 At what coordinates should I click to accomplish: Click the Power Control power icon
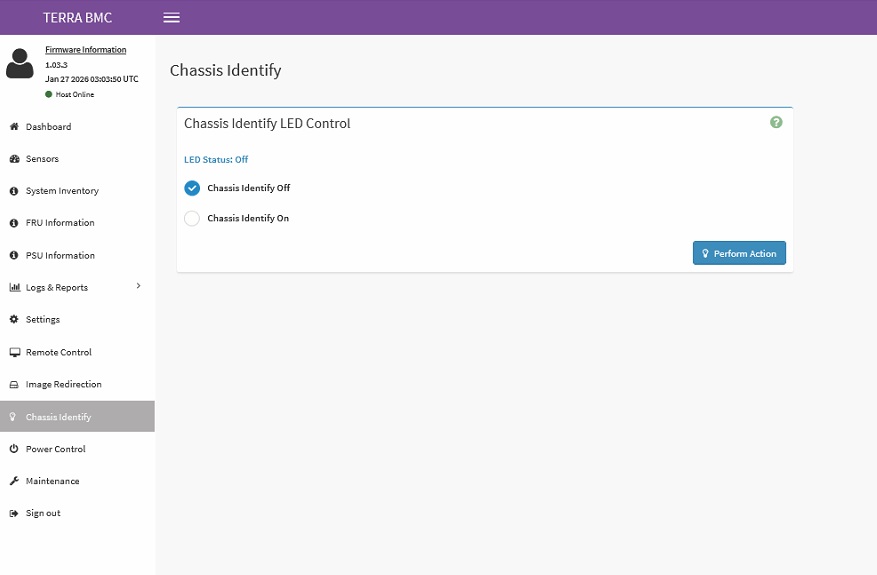14,449
